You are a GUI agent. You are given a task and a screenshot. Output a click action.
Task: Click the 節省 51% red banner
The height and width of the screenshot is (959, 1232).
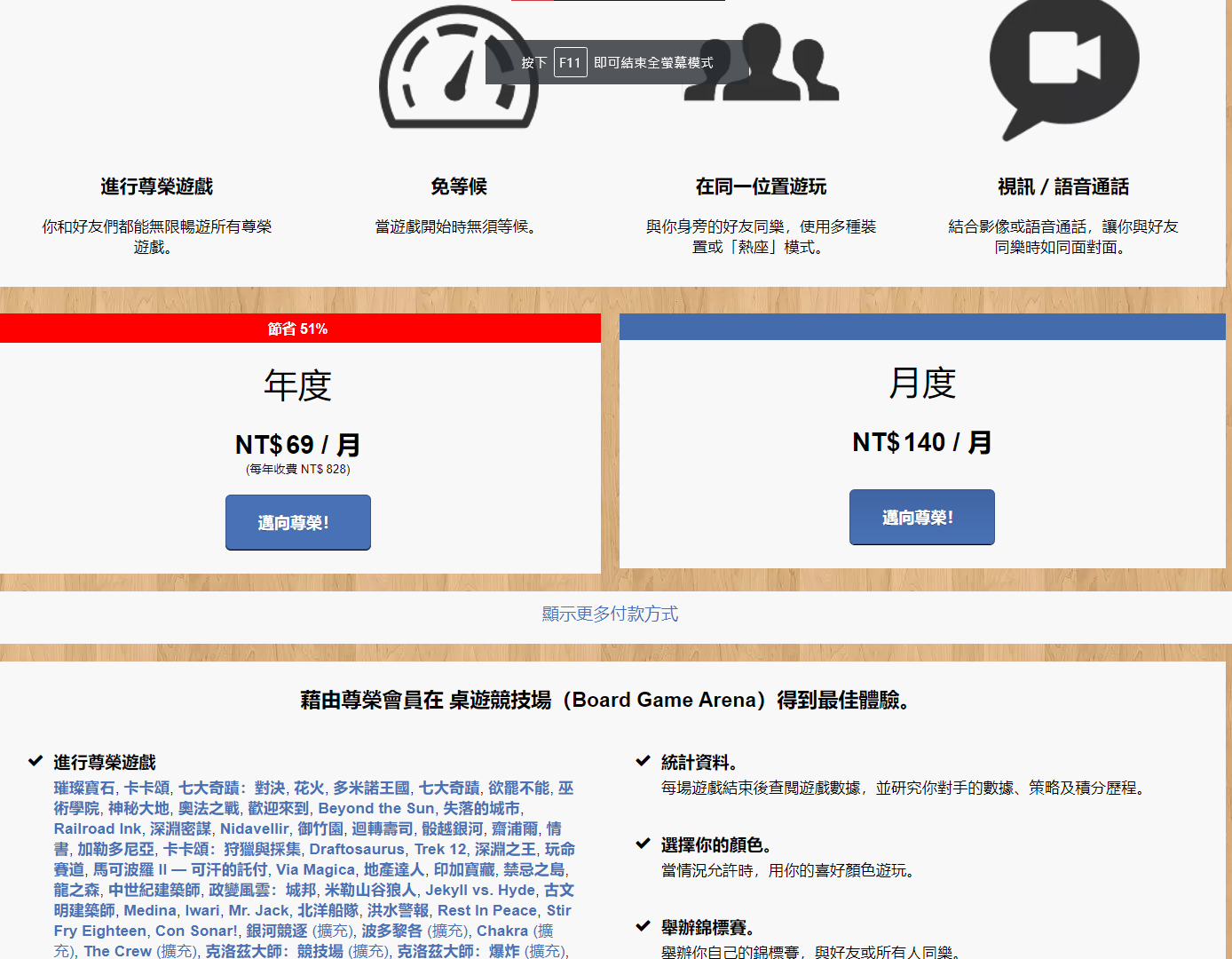[x=300, y=329]
